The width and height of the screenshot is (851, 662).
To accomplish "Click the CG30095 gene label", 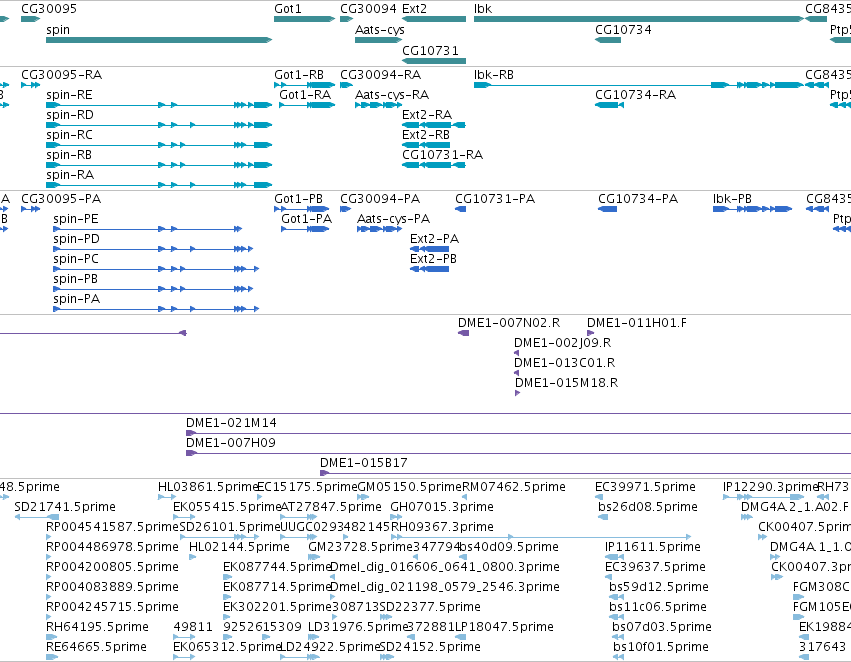I will [x=49, y=9].
